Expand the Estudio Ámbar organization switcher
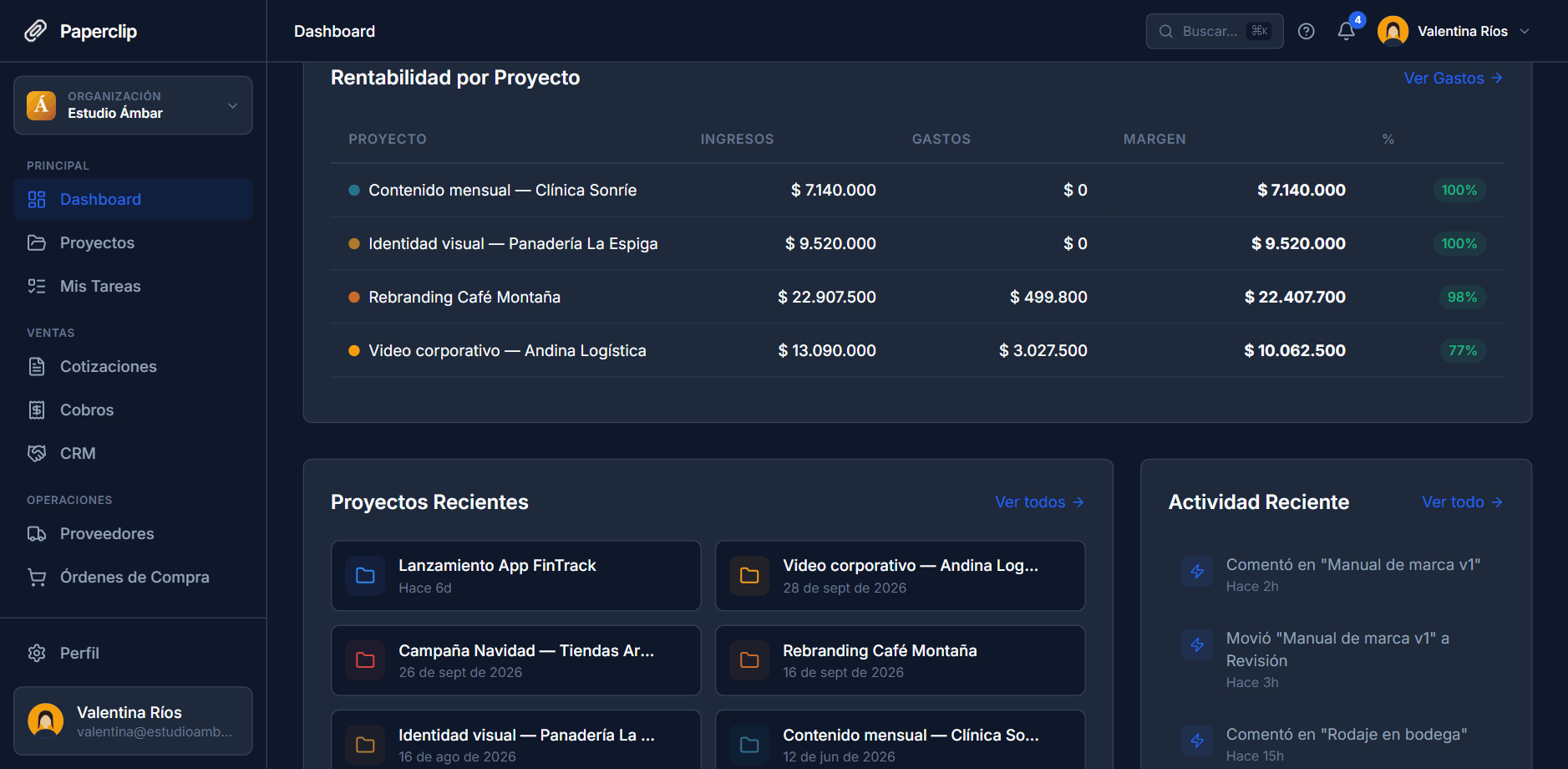This screenshot has height=769, width=1568. click(x=133, y=105)
